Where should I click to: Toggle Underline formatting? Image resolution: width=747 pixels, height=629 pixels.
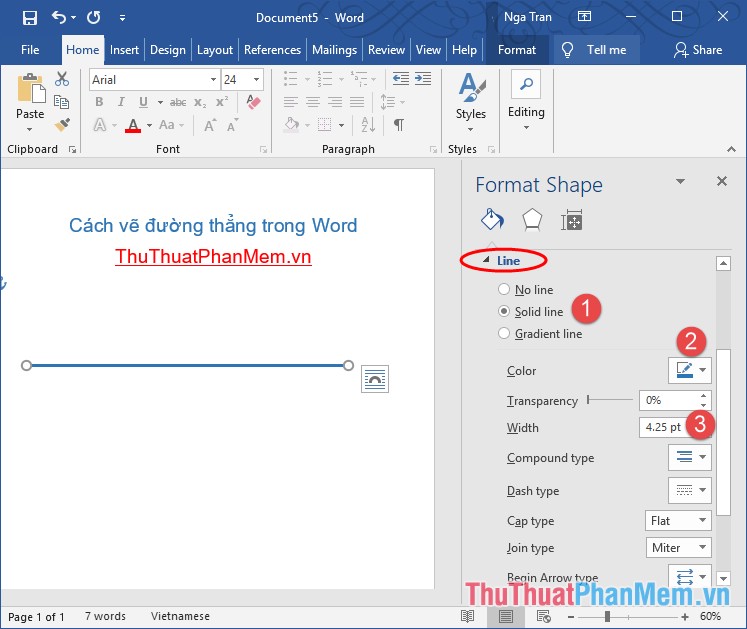tap(143, 101)
